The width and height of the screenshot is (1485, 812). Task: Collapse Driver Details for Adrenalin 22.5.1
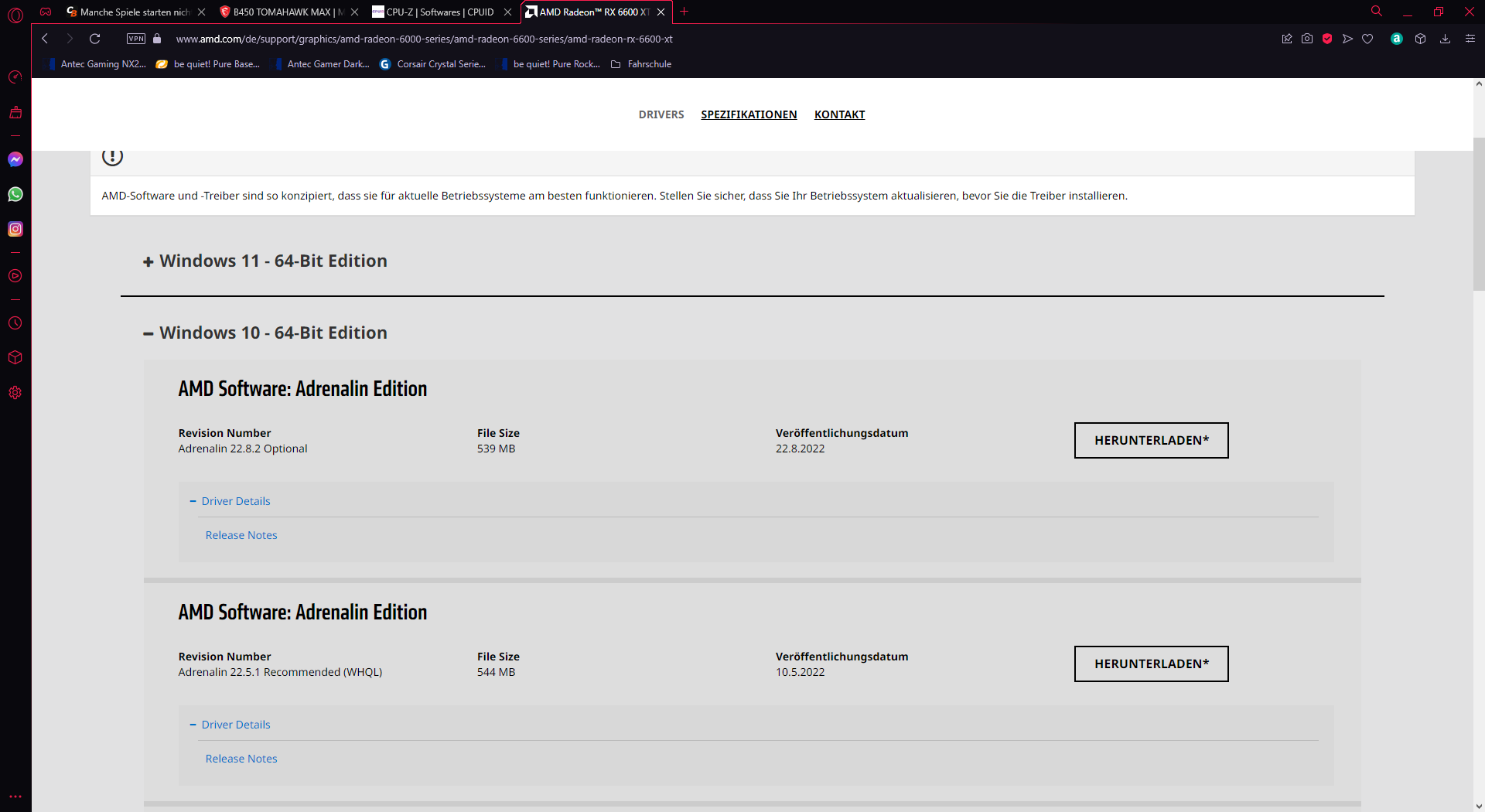[230, 725]
